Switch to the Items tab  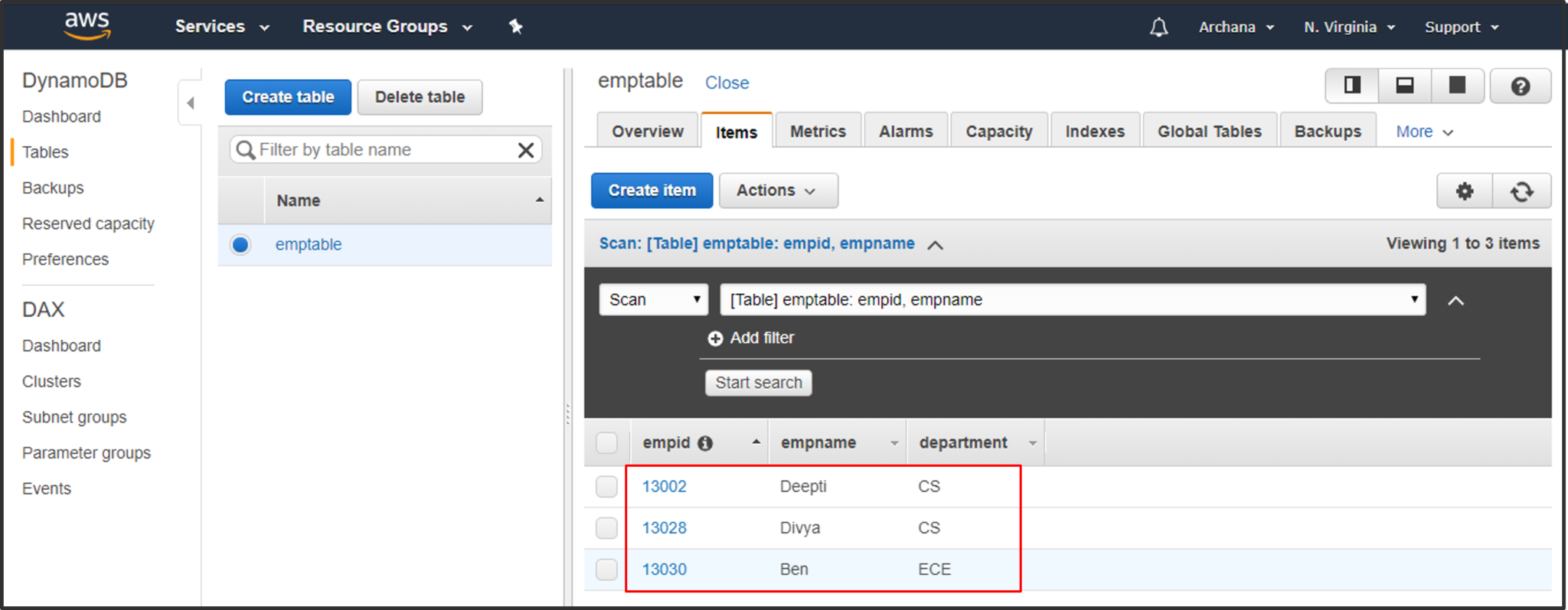(737, 132)
